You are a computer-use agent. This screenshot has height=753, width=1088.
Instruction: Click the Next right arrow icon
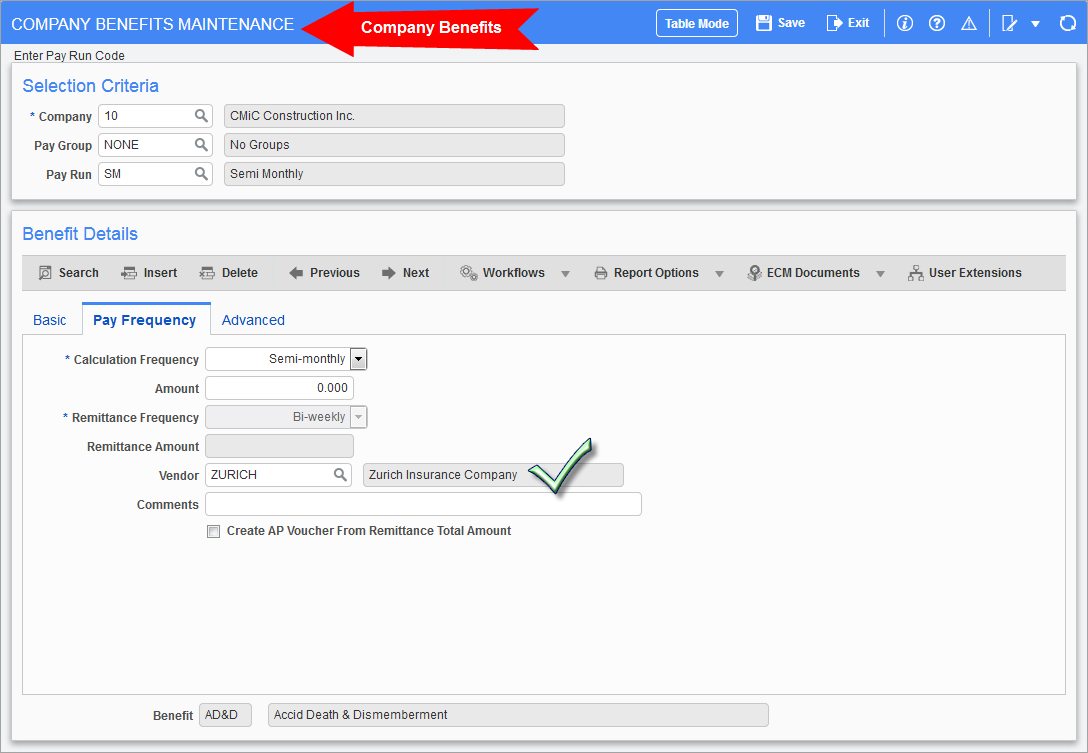click(389, 273)
